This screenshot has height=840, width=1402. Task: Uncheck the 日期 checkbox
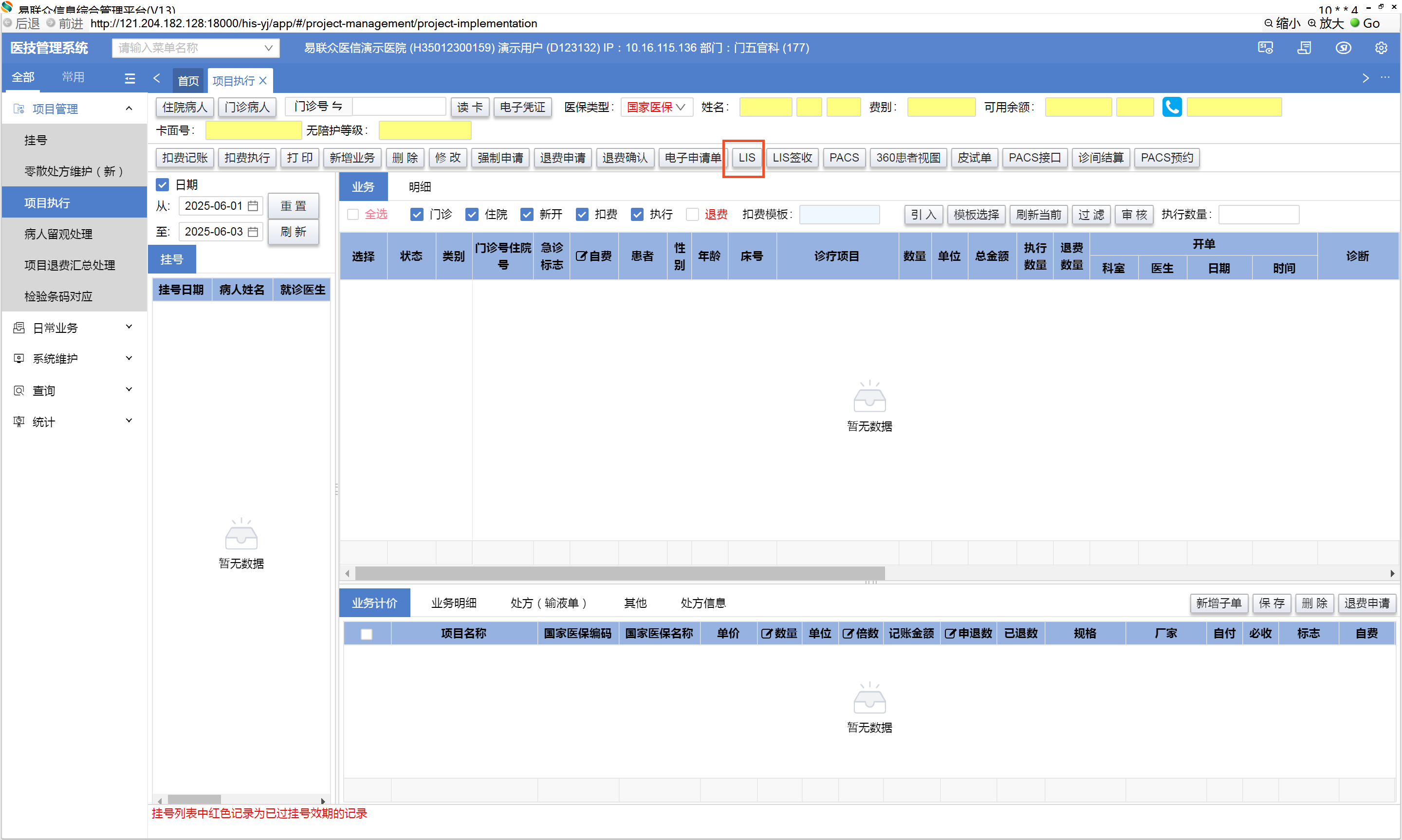click(x=163, y=184)
